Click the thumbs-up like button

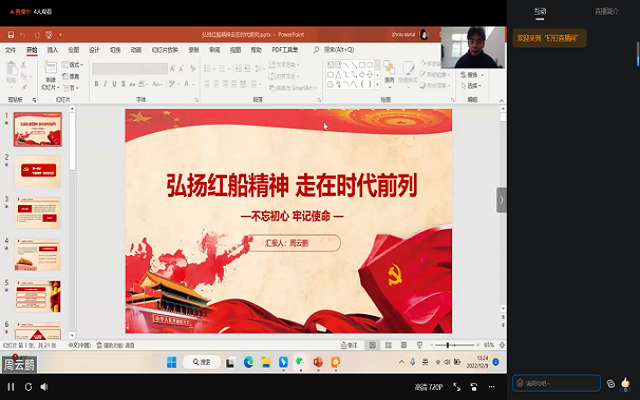pyautogui.click(x=625, y=383)
